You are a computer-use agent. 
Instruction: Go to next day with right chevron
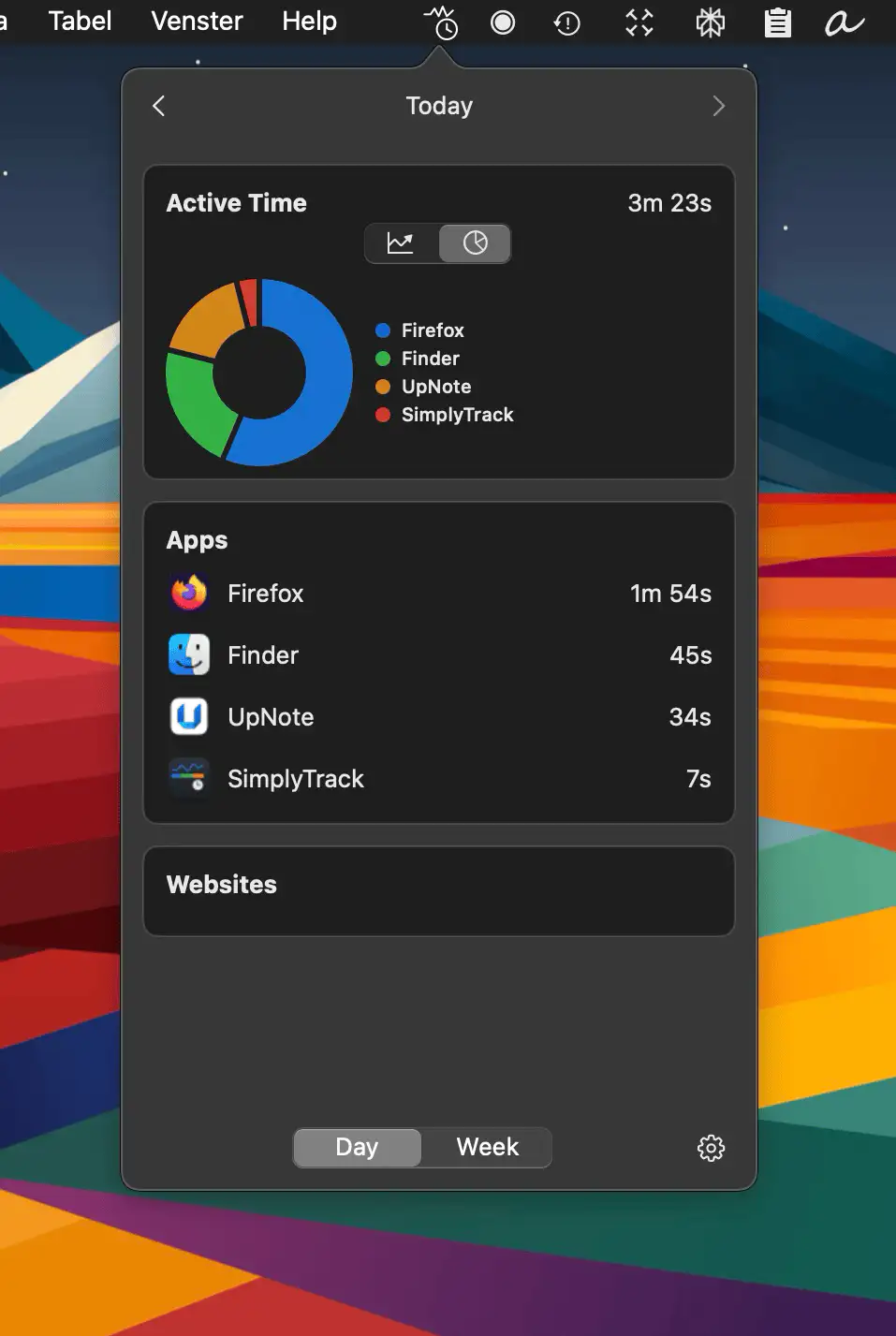click(718, 106)
